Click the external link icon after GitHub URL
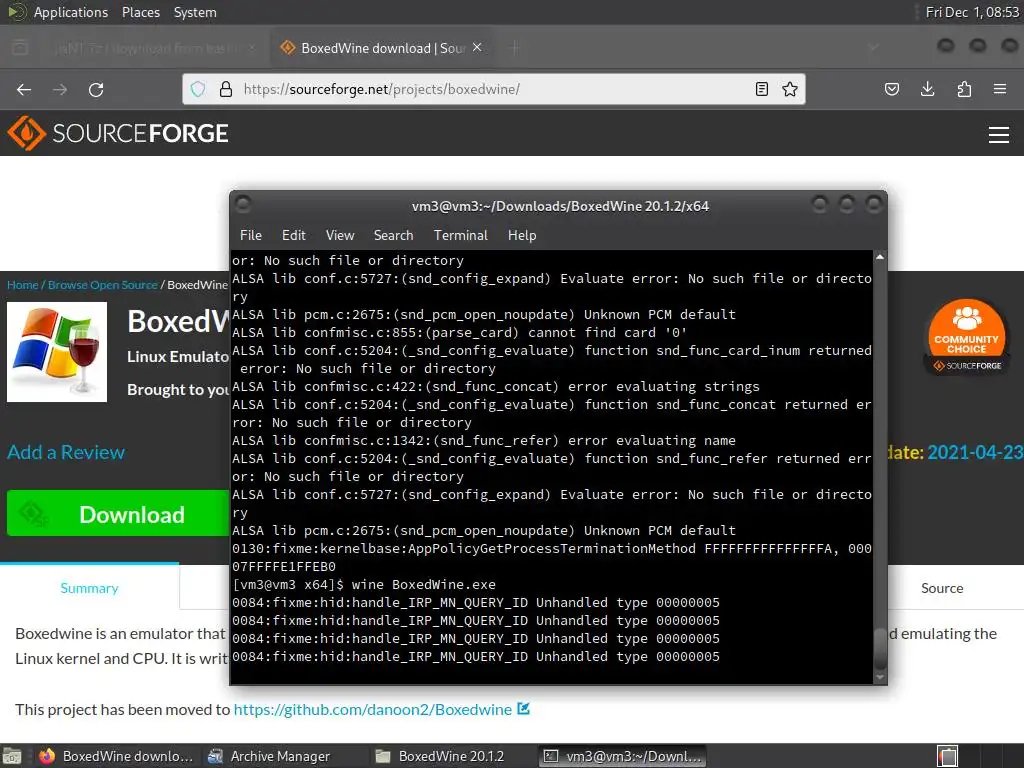 point(523,709)
